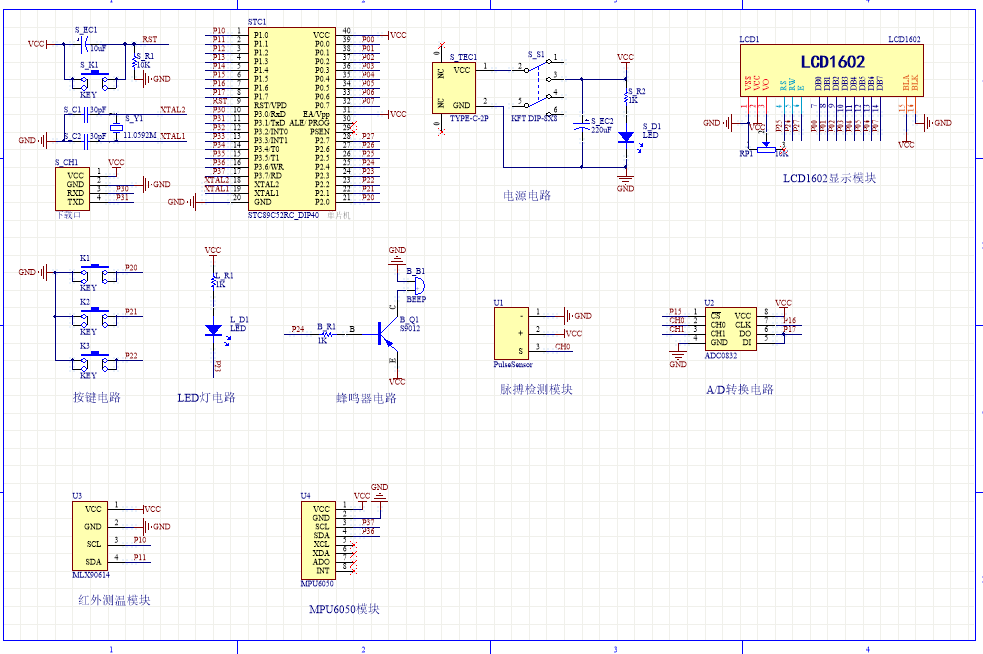Click the '脉搏检测模块' section label
The width and height of the screenshot is (983, 654).
[x=536, y=389]
